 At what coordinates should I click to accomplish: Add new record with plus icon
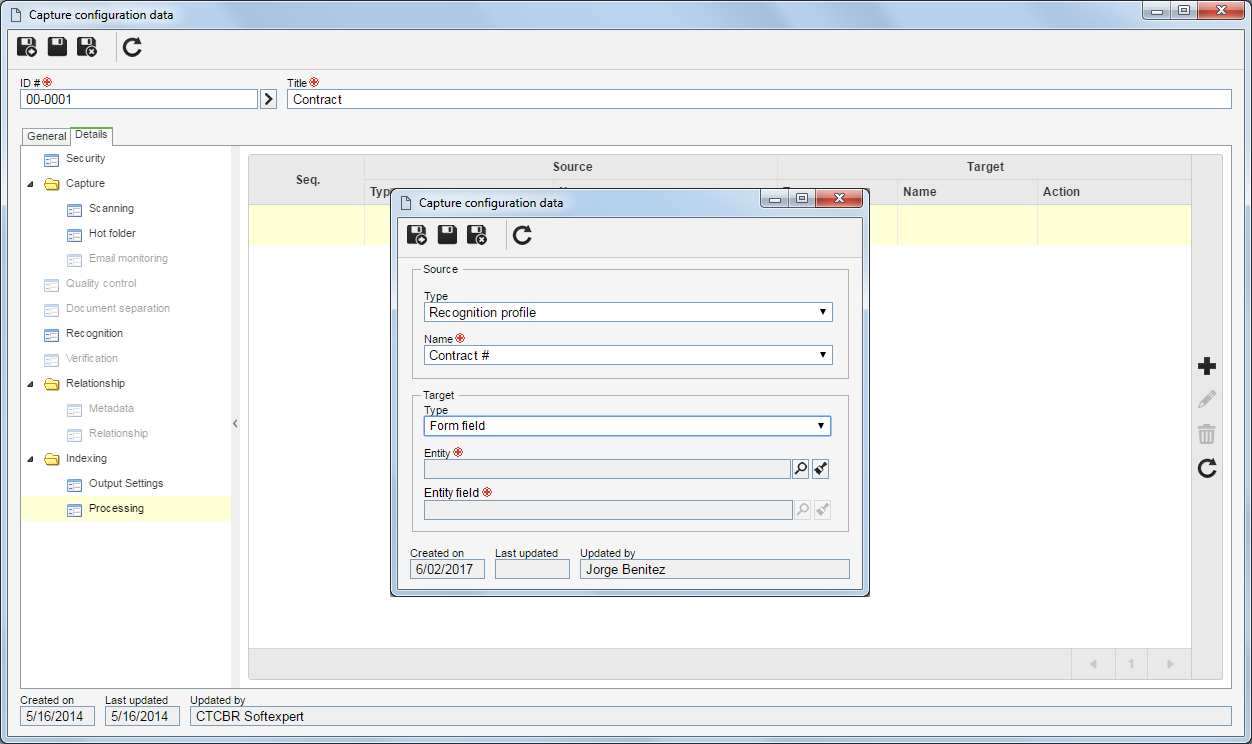[1207, 366]
